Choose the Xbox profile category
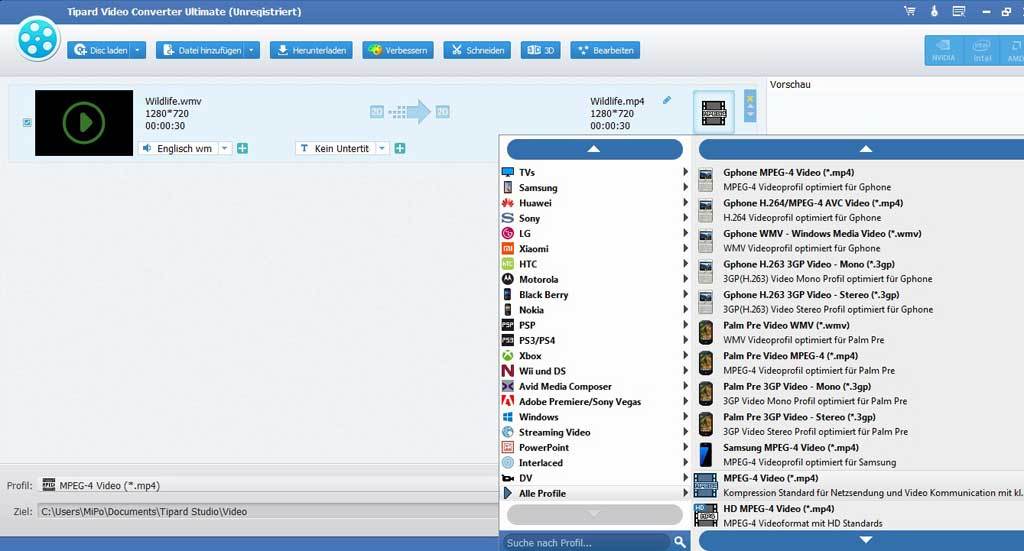The width and height of the screenshot is (1024, 551). (594, 356)
